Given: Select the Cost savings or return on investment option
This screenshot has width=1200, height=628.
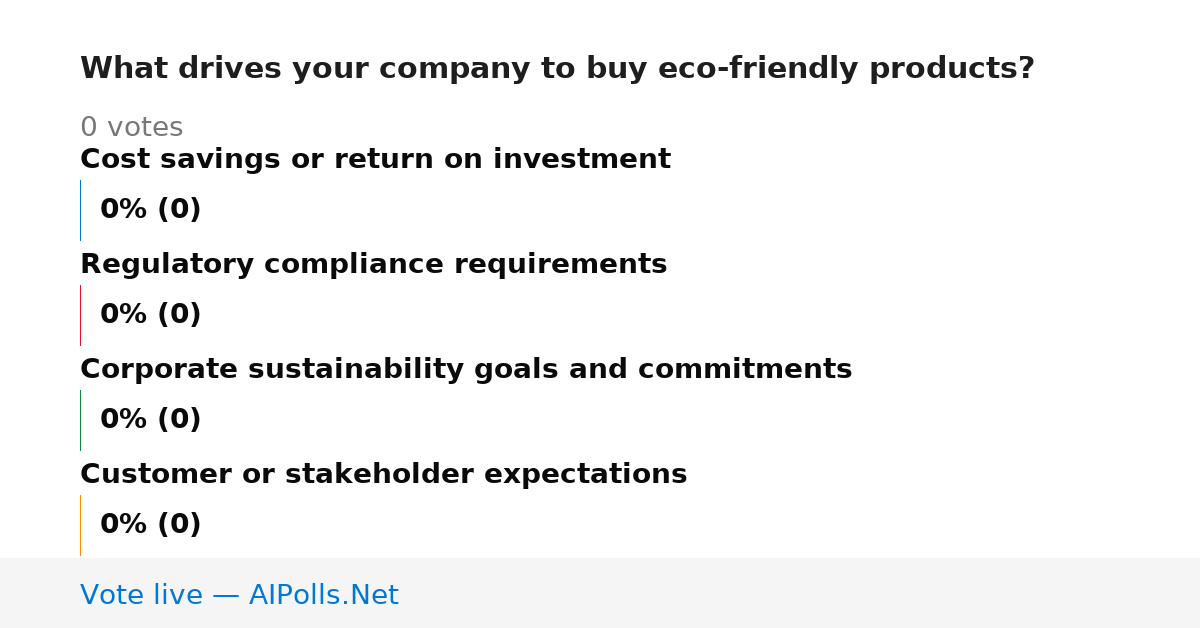Looking at the screenshot, I should (375, 159).
